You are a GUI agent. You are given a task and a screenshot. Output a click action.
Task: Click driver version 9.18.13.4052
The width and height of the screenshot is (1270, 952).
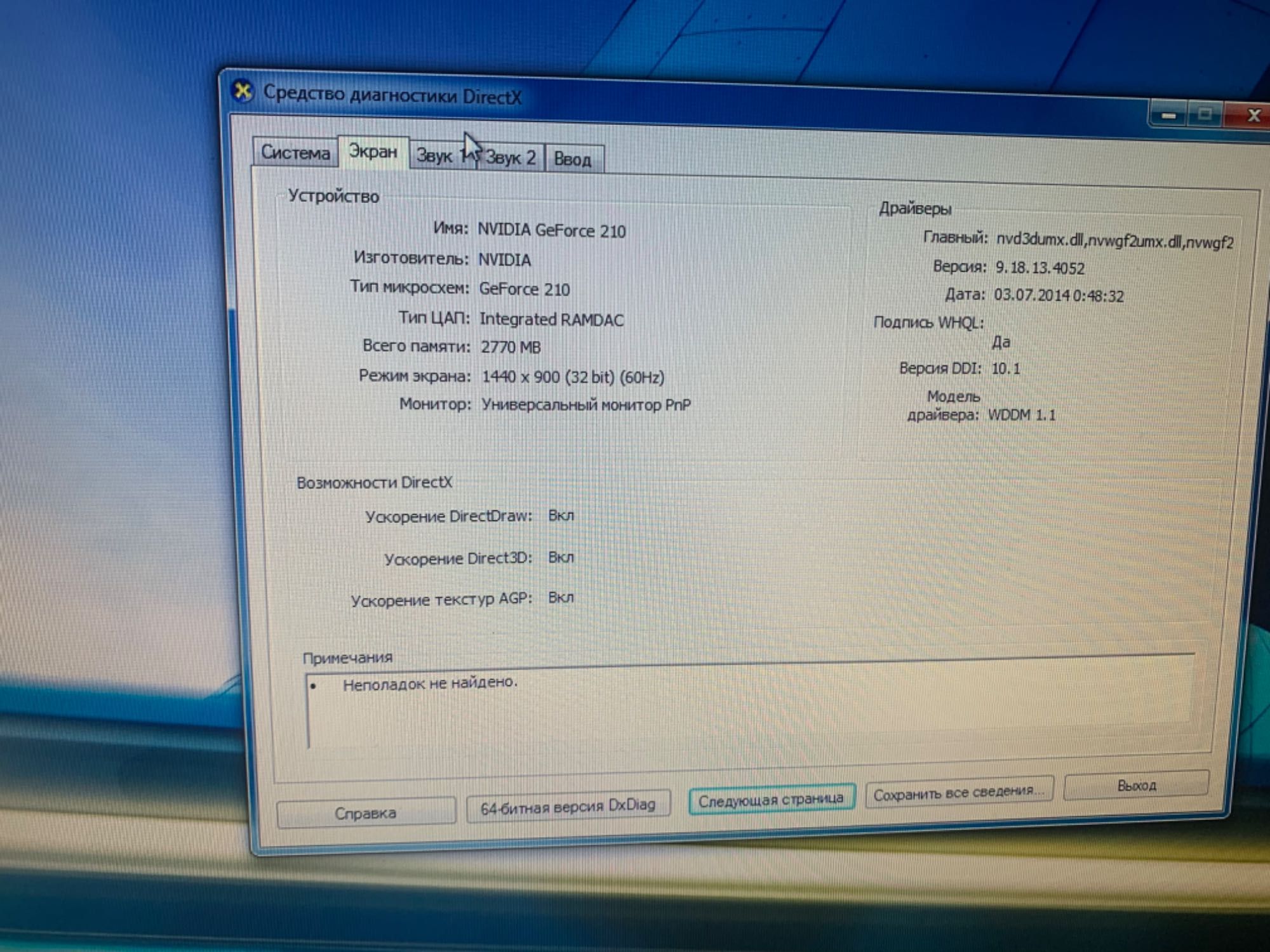click(1040, 268)
